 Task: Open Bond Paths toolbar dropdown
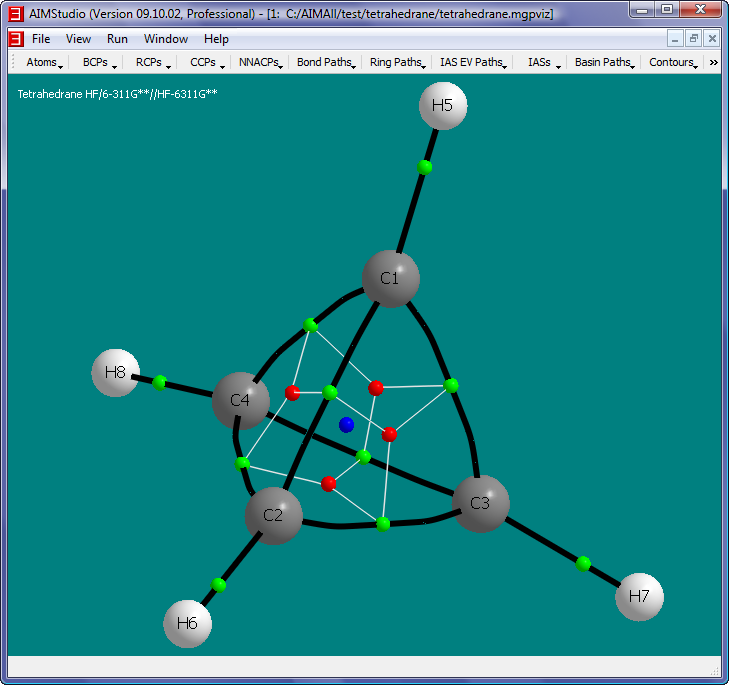tap(326, 62)
